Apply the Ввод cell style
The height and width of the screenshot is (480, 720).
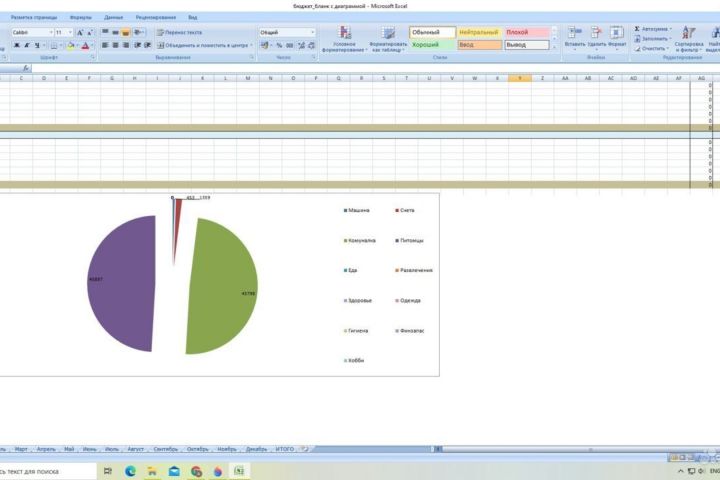[x=479, y=45]
